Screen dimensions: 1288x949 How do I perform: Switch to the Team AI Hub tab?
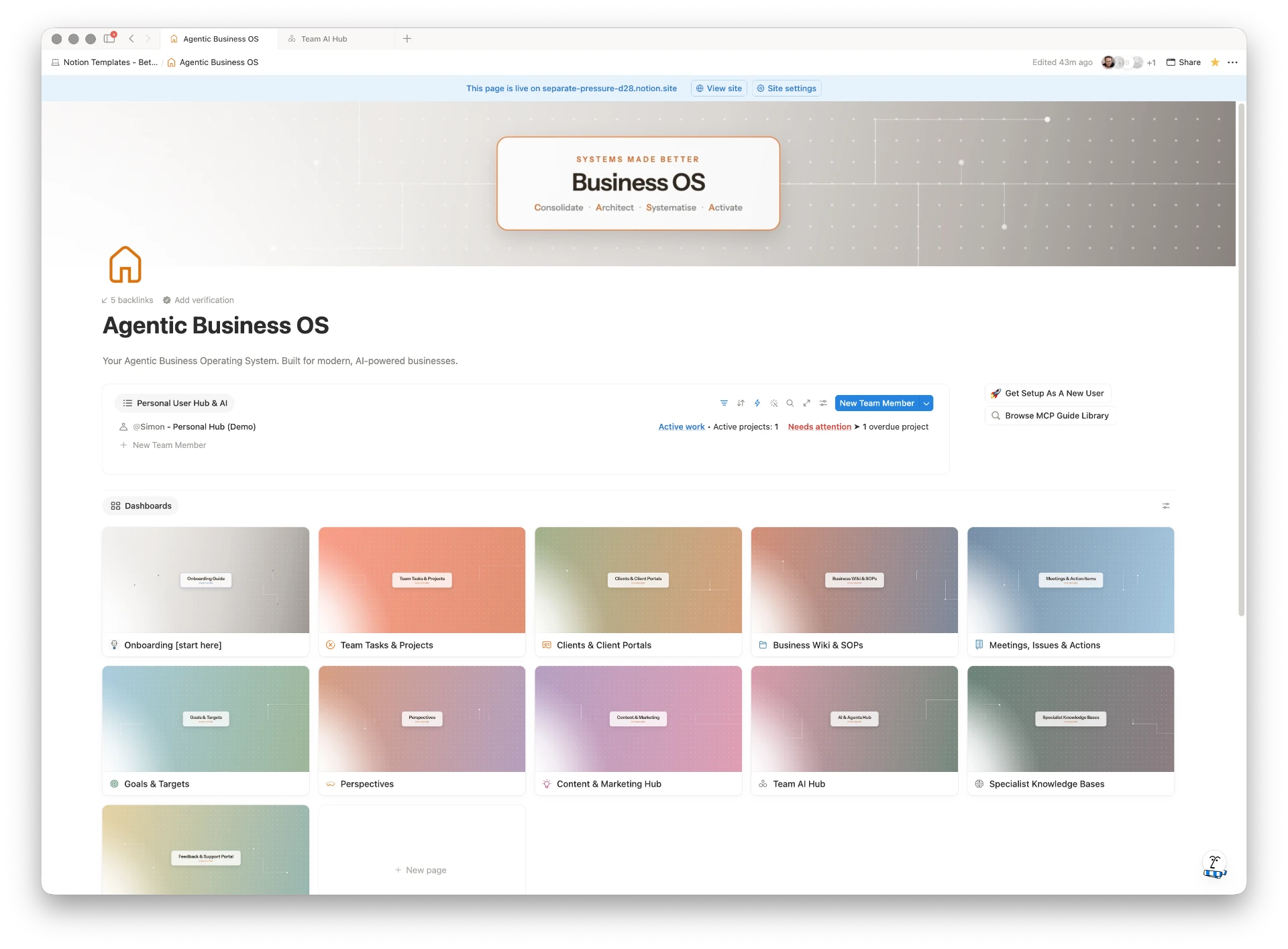coord(337,39)
